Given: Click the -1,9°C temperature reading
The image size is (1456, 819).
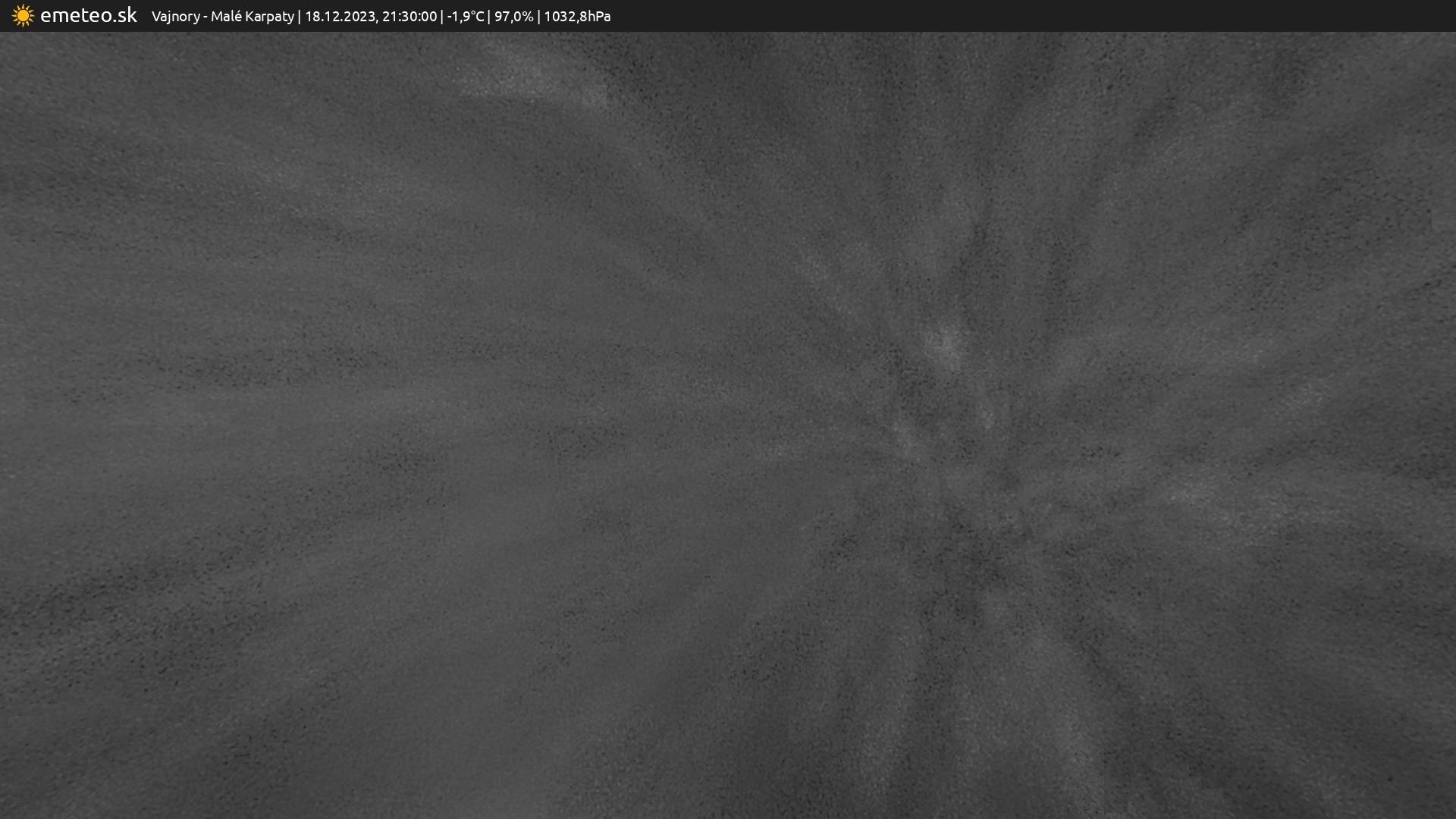Looking at the screenshot, I should point(465,16).
